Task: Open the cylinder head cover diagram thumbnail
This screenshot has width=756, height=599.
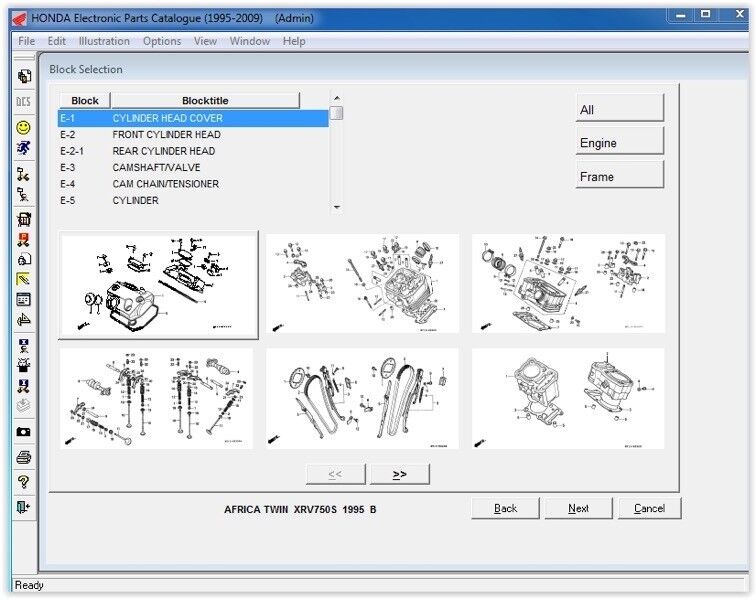Action: 158,285
